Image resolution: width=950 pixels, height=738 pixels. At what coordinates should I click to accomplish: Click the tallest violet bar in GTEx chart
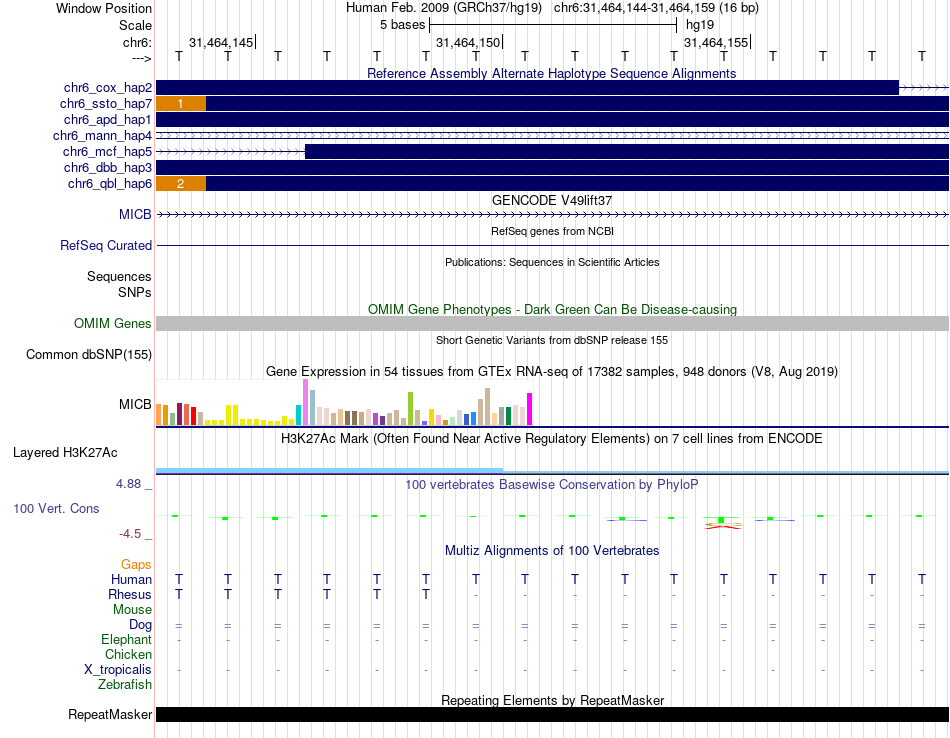coord(305,402)
